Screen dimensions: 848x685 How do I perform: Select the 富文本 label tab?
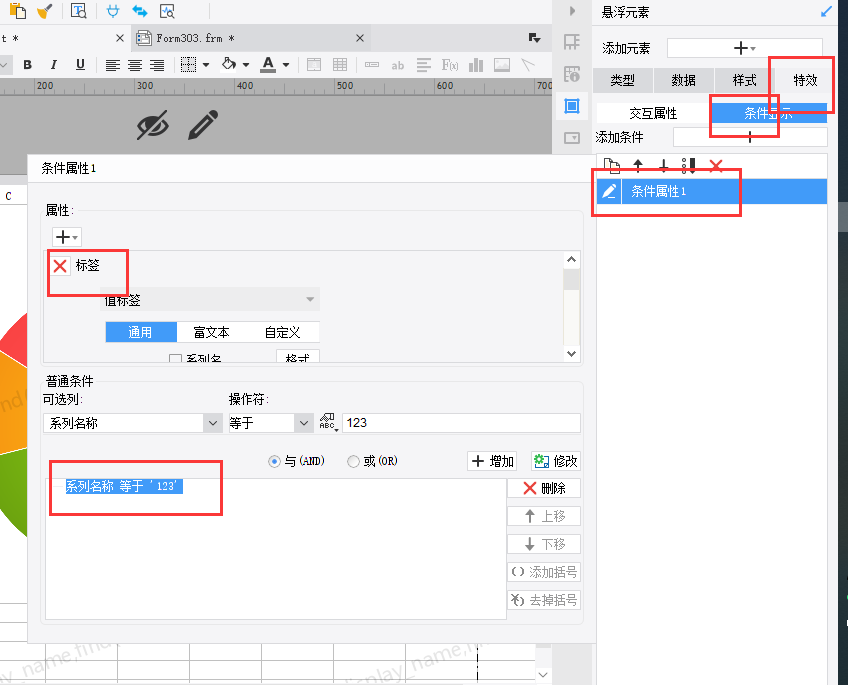(211, 332)
